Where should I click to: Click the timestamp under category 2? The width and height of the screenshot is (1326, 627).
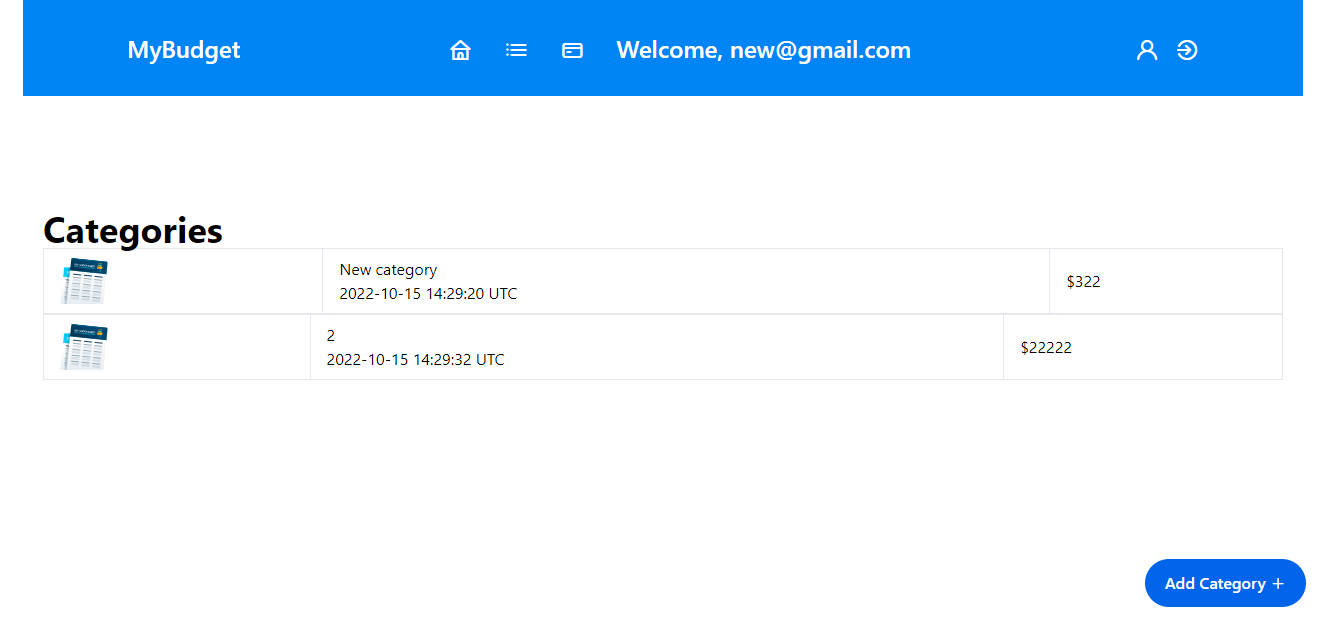point(416,359)
